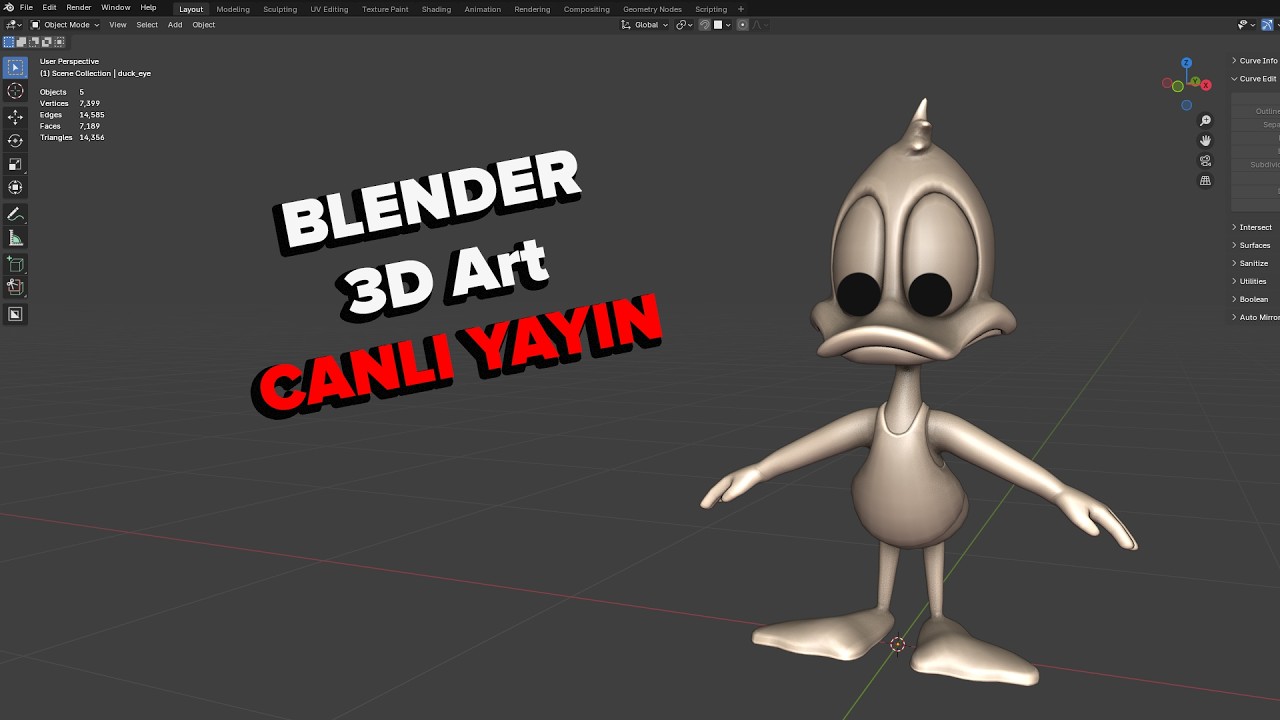The width and height of the screenshot is (1280, 720).
Task: Toggle proportional editing button
Action: pyautogui.click(x=742, y=25)
